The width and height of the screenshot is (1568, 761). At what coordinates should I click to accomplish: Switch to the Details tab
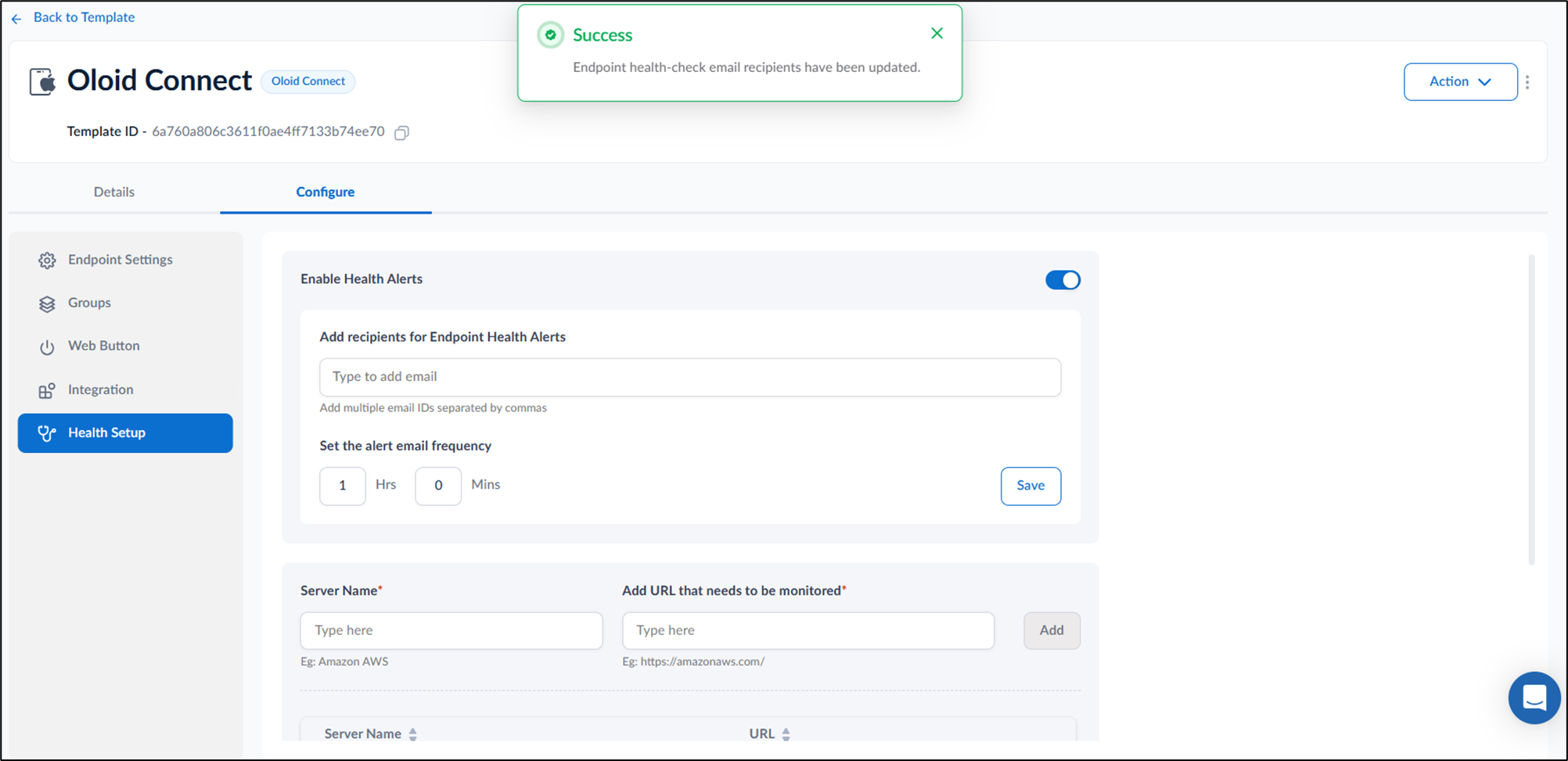click(114, 192)
